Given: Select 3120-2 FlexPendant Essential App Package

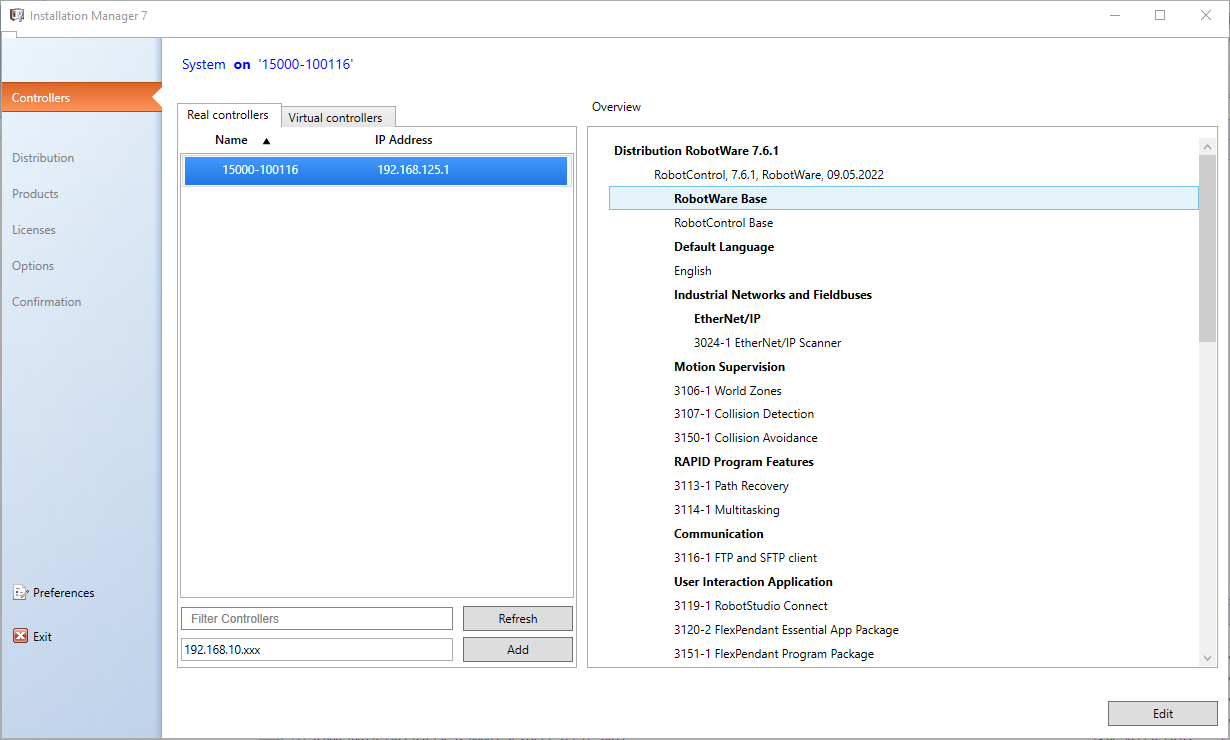Looking at the screenshot, I should tap(786, 630).
